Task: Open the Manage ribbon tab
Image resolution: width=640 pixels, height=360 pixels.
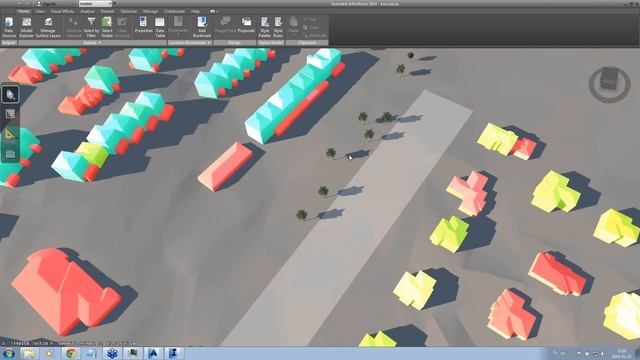Action: (x=150, y=11)
